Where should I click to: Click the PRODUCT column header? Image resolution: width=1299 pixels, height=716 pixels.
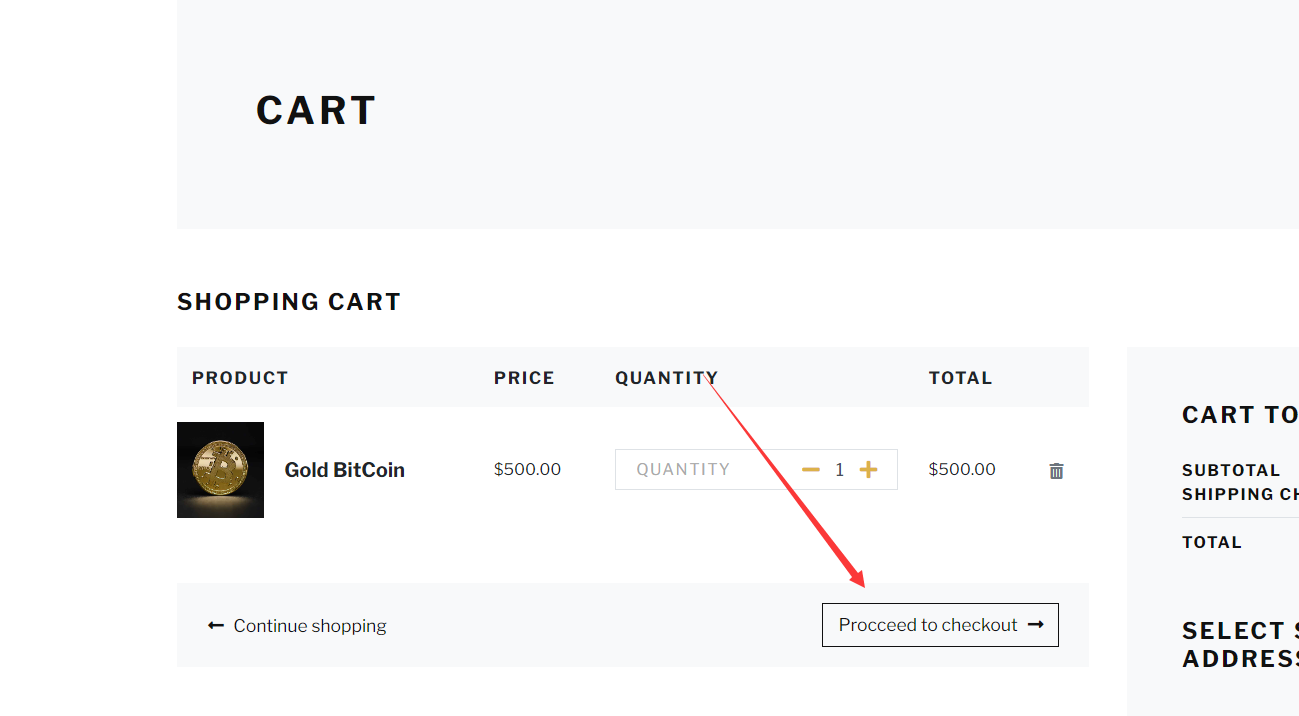click(240, 378)
